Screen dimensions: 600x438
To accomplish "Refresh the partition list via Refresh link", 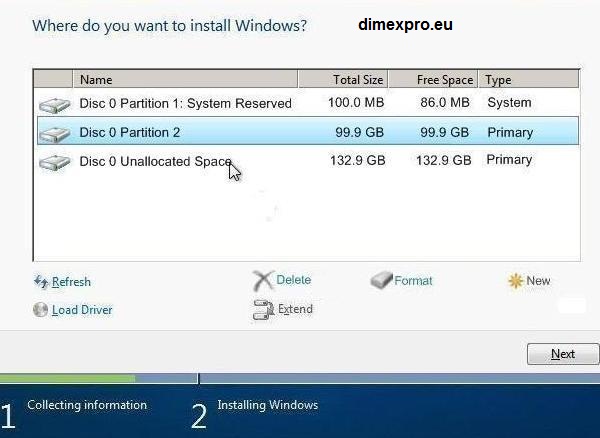I will tap(72, 282).
